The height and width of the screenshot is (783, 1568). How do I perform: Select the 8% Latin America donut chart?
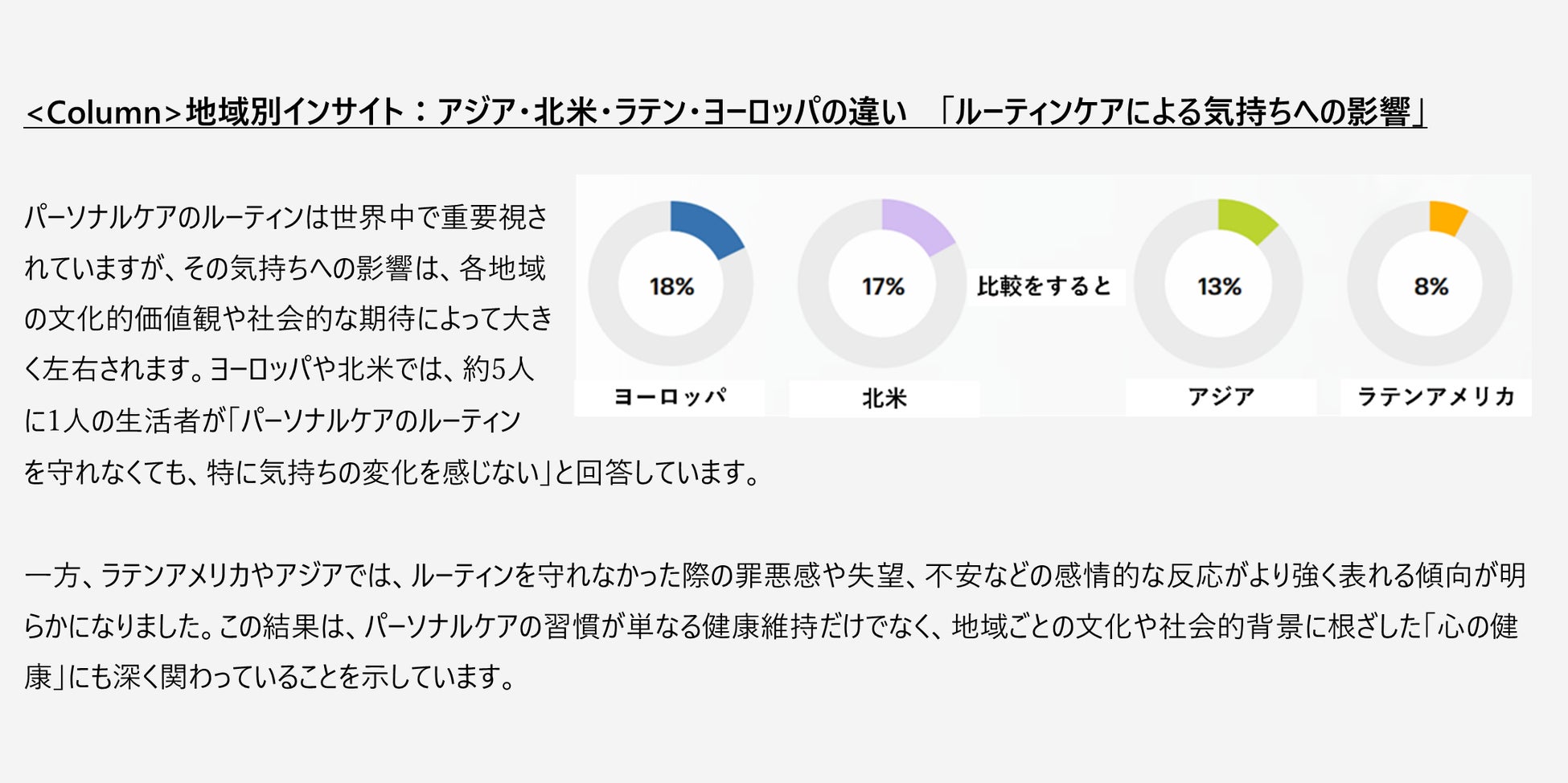pyautogui.click(x=1430, y=284)
